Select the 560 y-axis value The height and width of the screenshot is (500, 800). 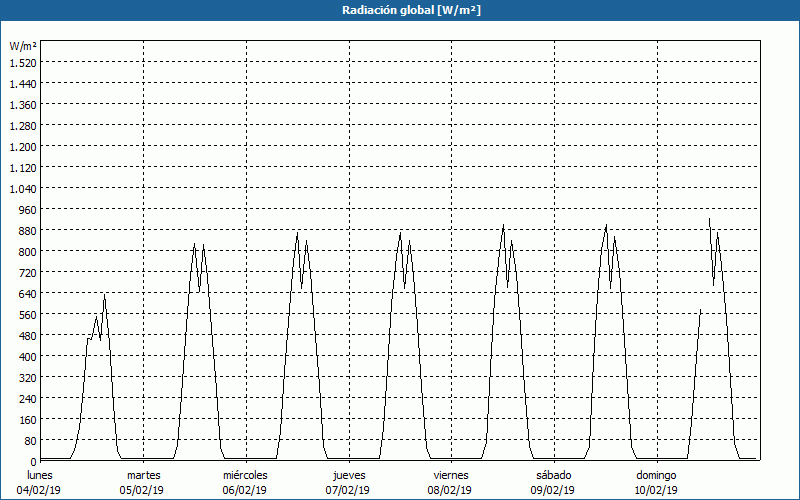[x=28, y=314]
